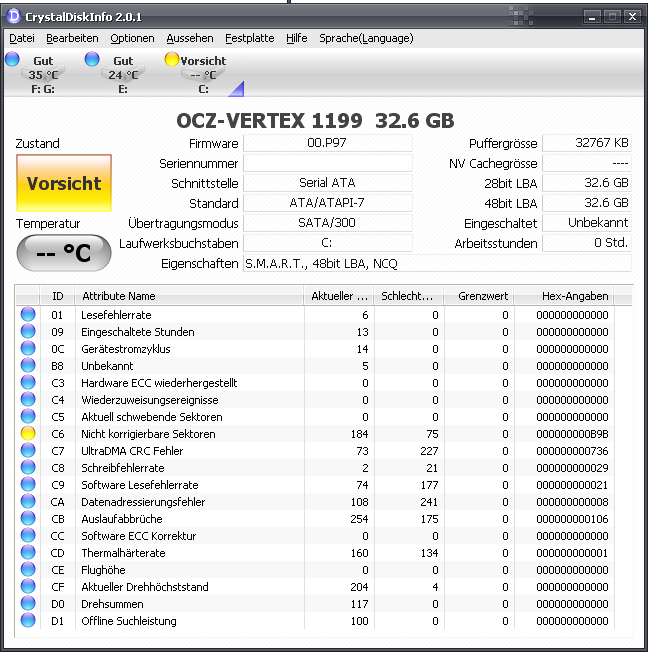Select the yellow Vorsicht orb for drive C:
Viewport: 648px width, 652px height.
(171, 59)
